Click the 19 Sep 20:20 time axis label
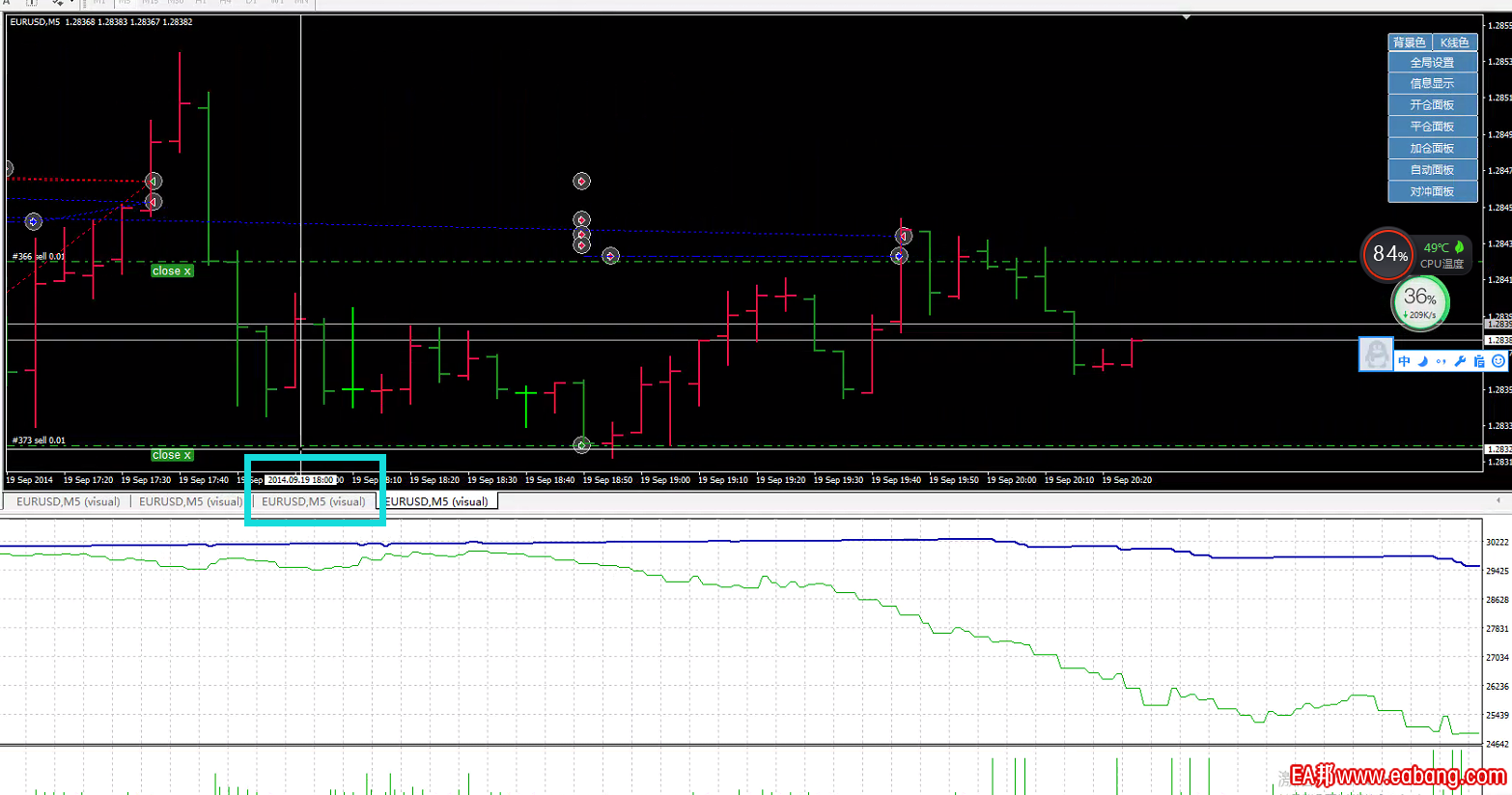The width and height of the screenshot is (1512, 795). click(x=1127, y=480)
